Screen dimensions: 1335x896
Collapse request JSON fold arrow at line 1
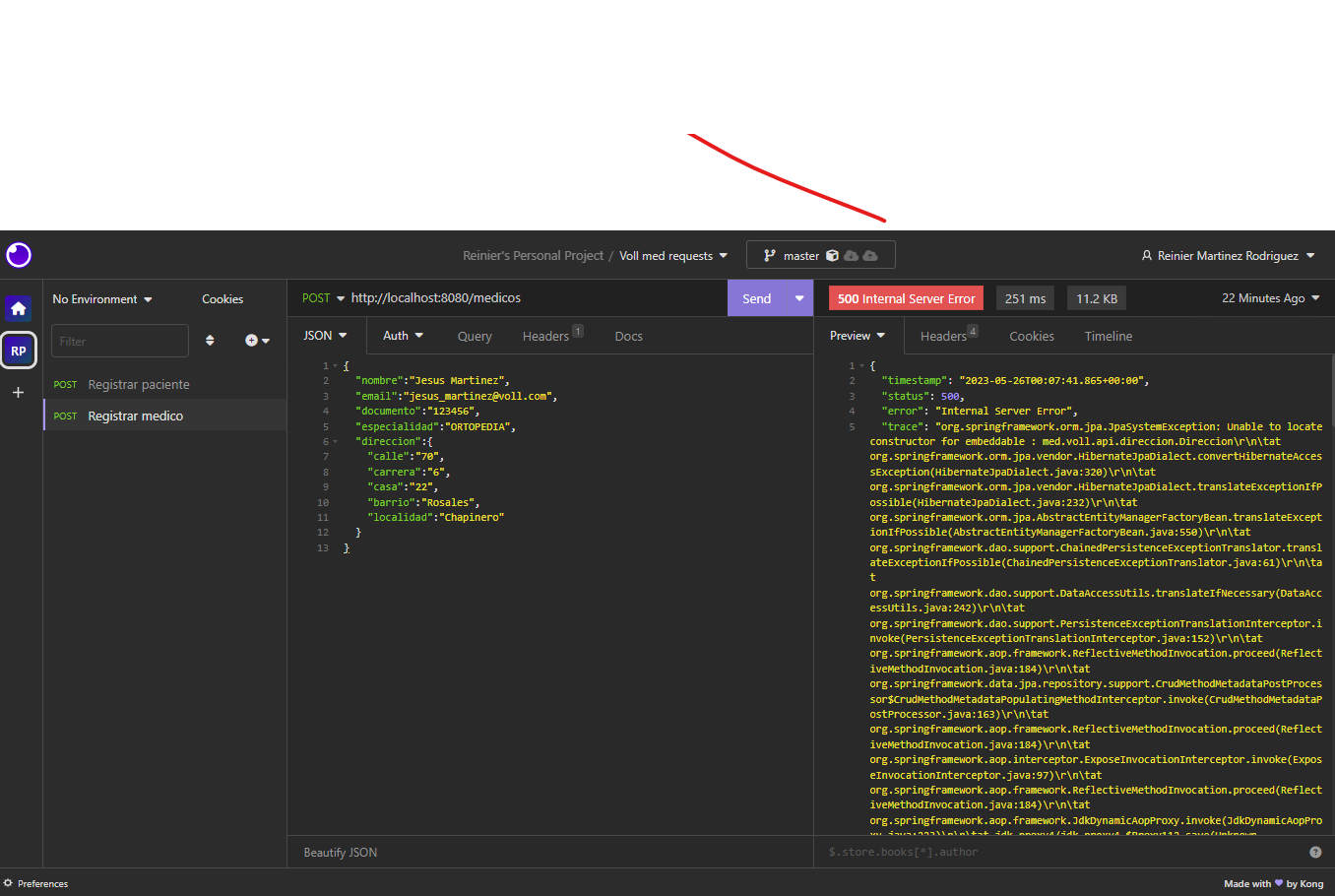click(x=335, y=366)
